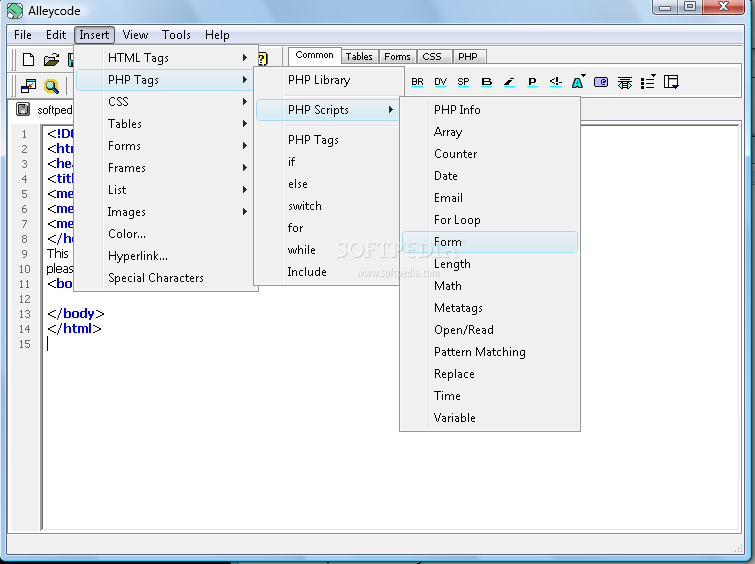Insert a P paragraph tag
Screen dimensions: 755x564
tap(532, 82)
